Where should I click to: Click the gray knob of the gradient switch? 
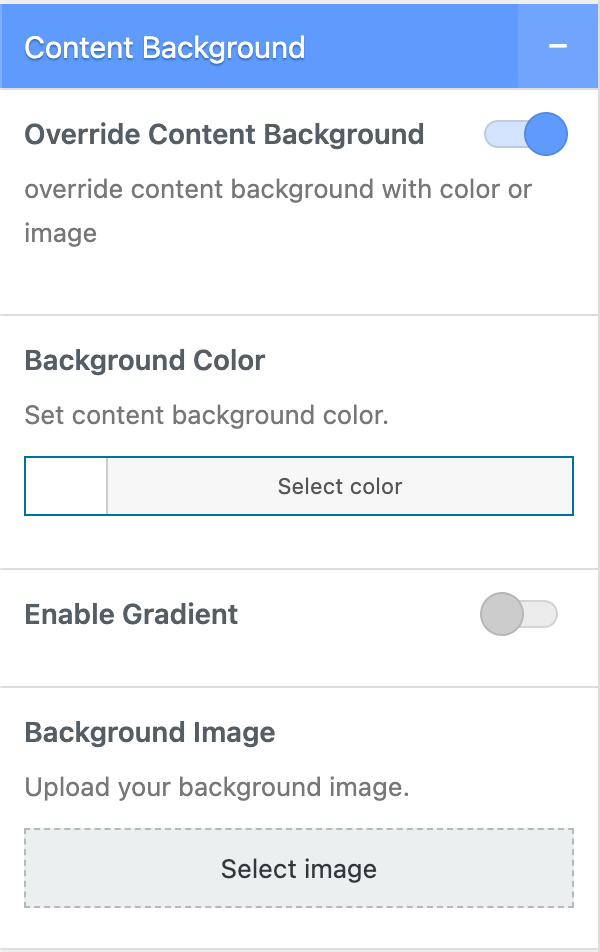click(x=501, y=614)
